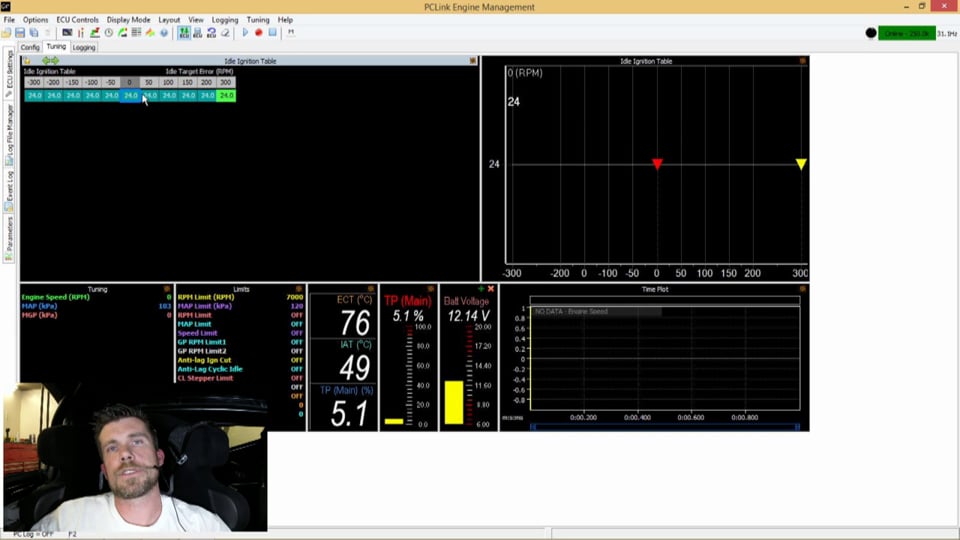Click the table grid toolbar icon
Image resolution: width=960 pixels, height=540 pixels.
tap(137, 32)
